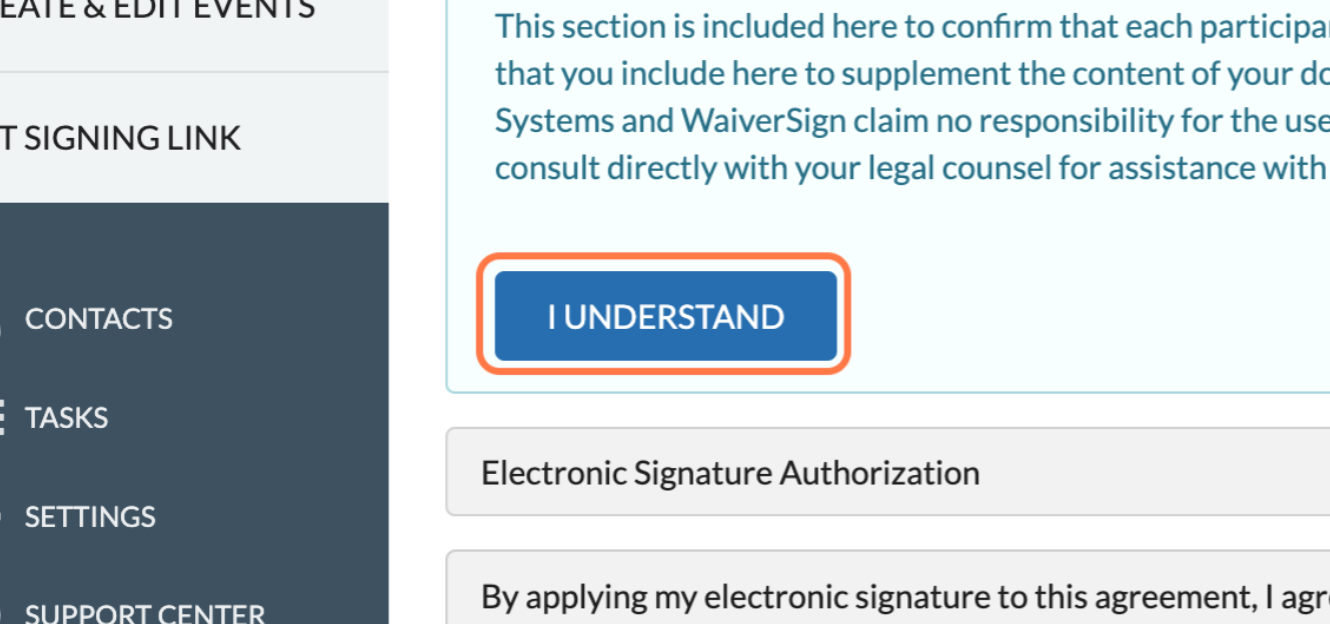Visit the SUPPORT CENTER sidebar entry
Image resolution: width=1330 pixels, height=624 pixels.
coord(144,613)
